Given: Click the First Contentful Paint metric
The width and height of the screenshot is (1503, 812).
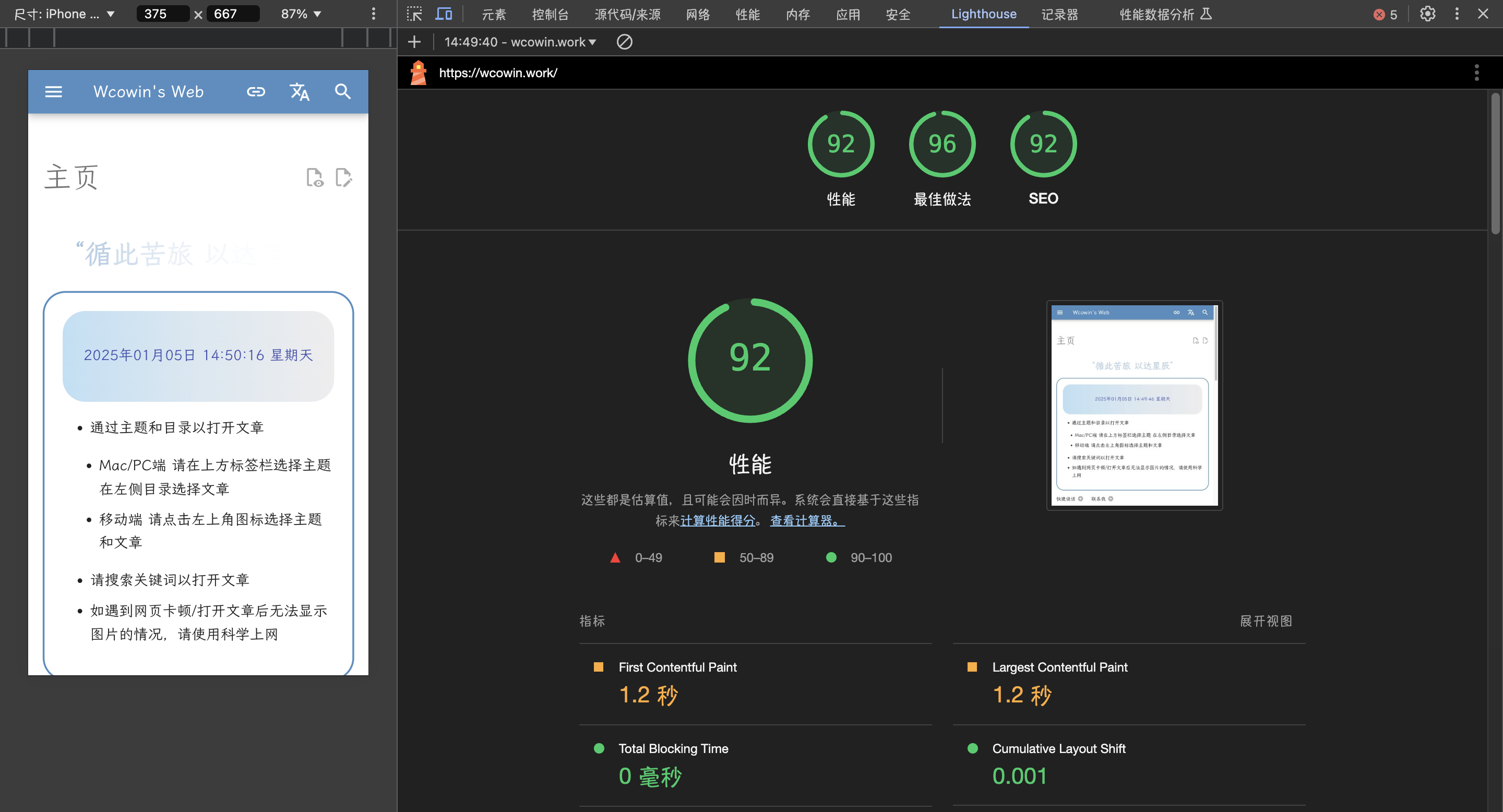Looking at the screenshot, I should coord(756,684).
